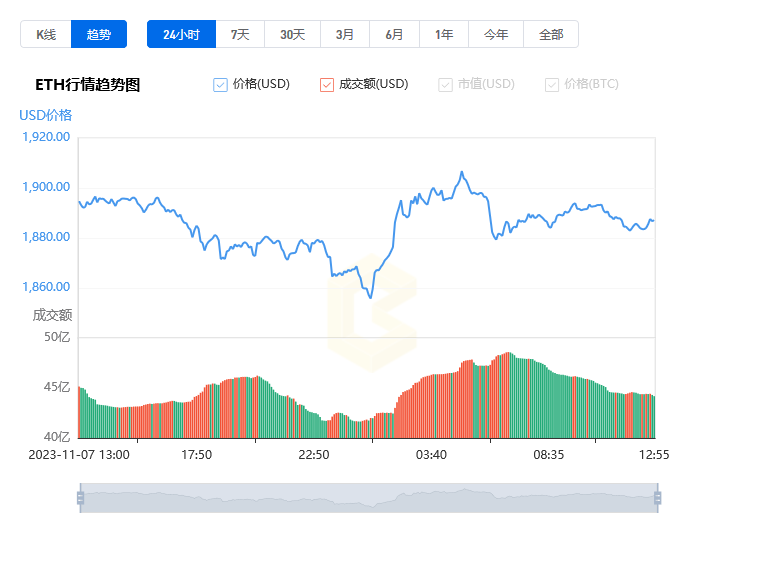Select the 趋势 trend view tab
Viewport: 780px width, 563px height.
click(99, 34)
